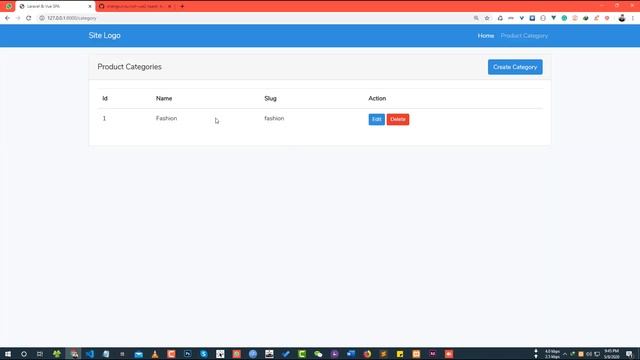Open Skype from the taskbar

pos(204,354)
